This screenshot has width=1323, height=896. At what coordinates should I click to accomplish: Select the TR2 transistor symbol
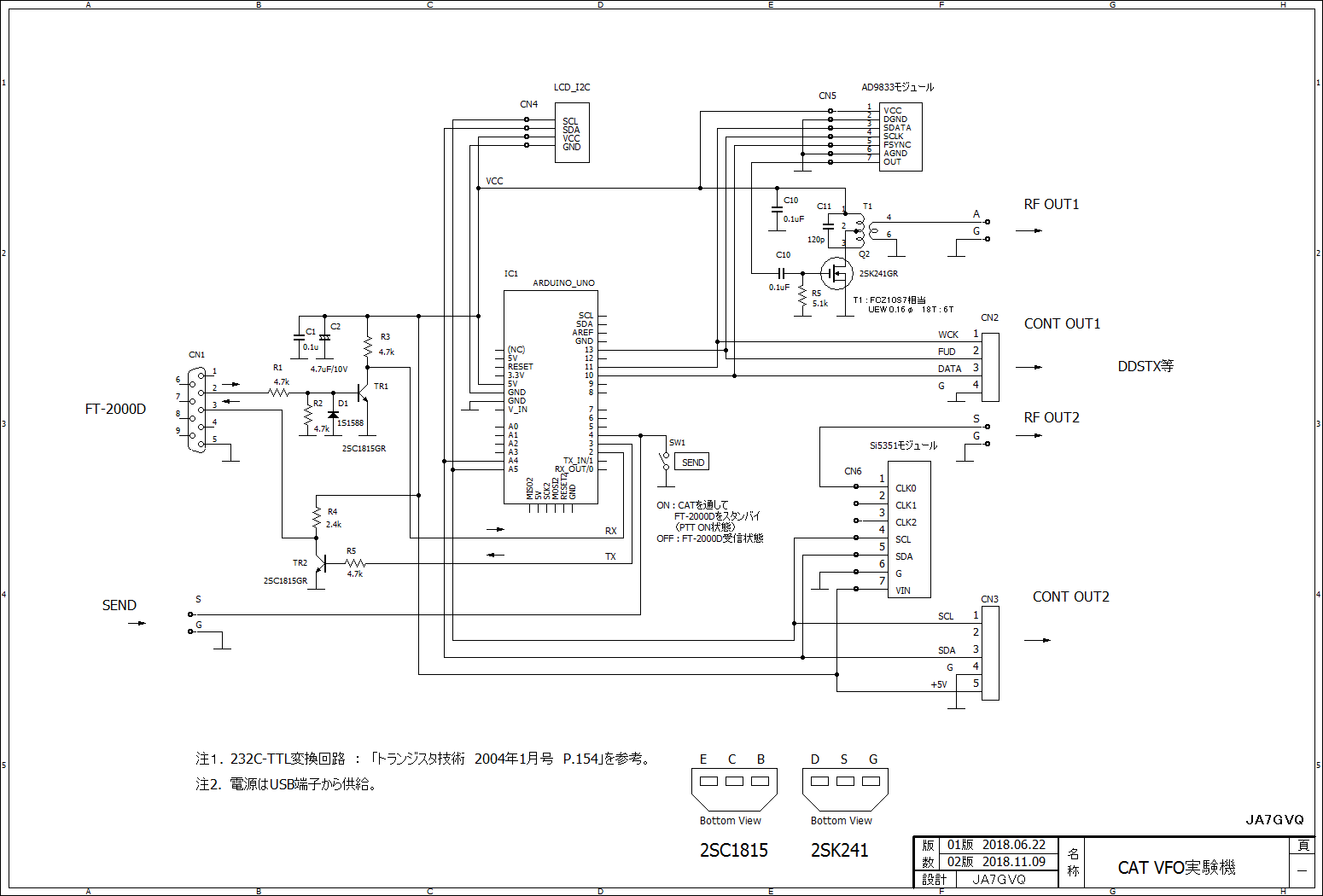click(321, 564)
